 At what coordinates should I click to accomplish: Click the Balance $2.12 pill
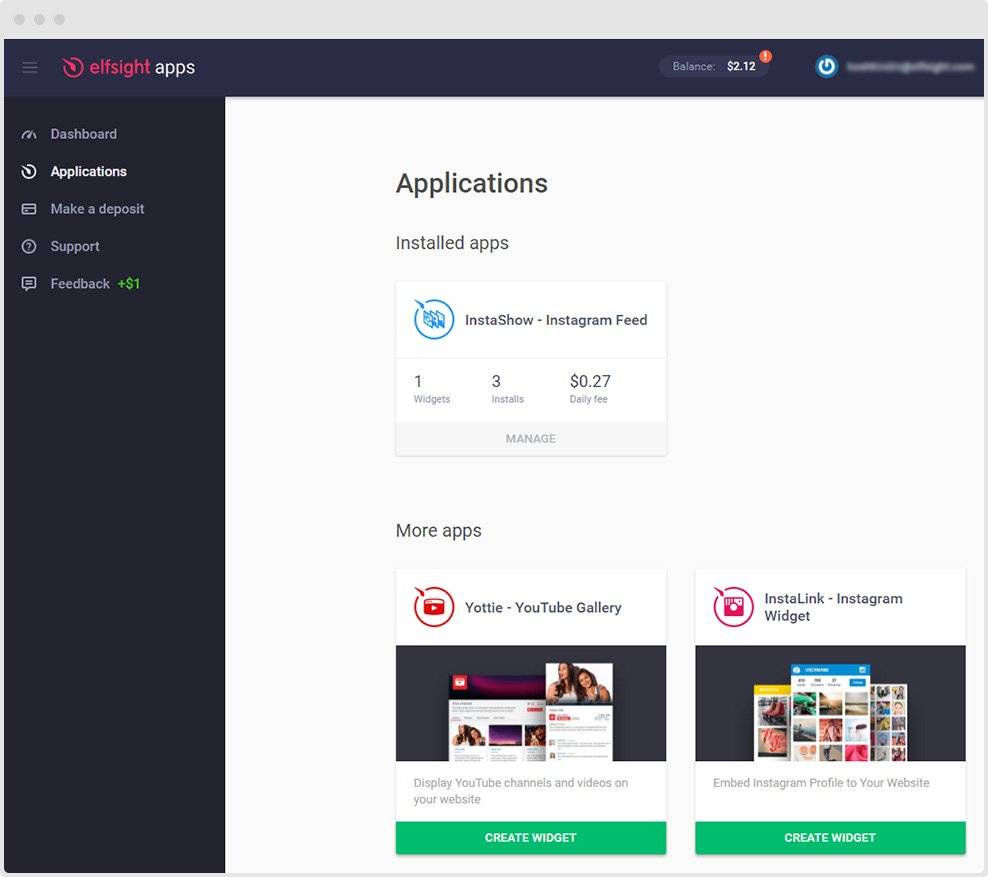[x=714, y=65]
